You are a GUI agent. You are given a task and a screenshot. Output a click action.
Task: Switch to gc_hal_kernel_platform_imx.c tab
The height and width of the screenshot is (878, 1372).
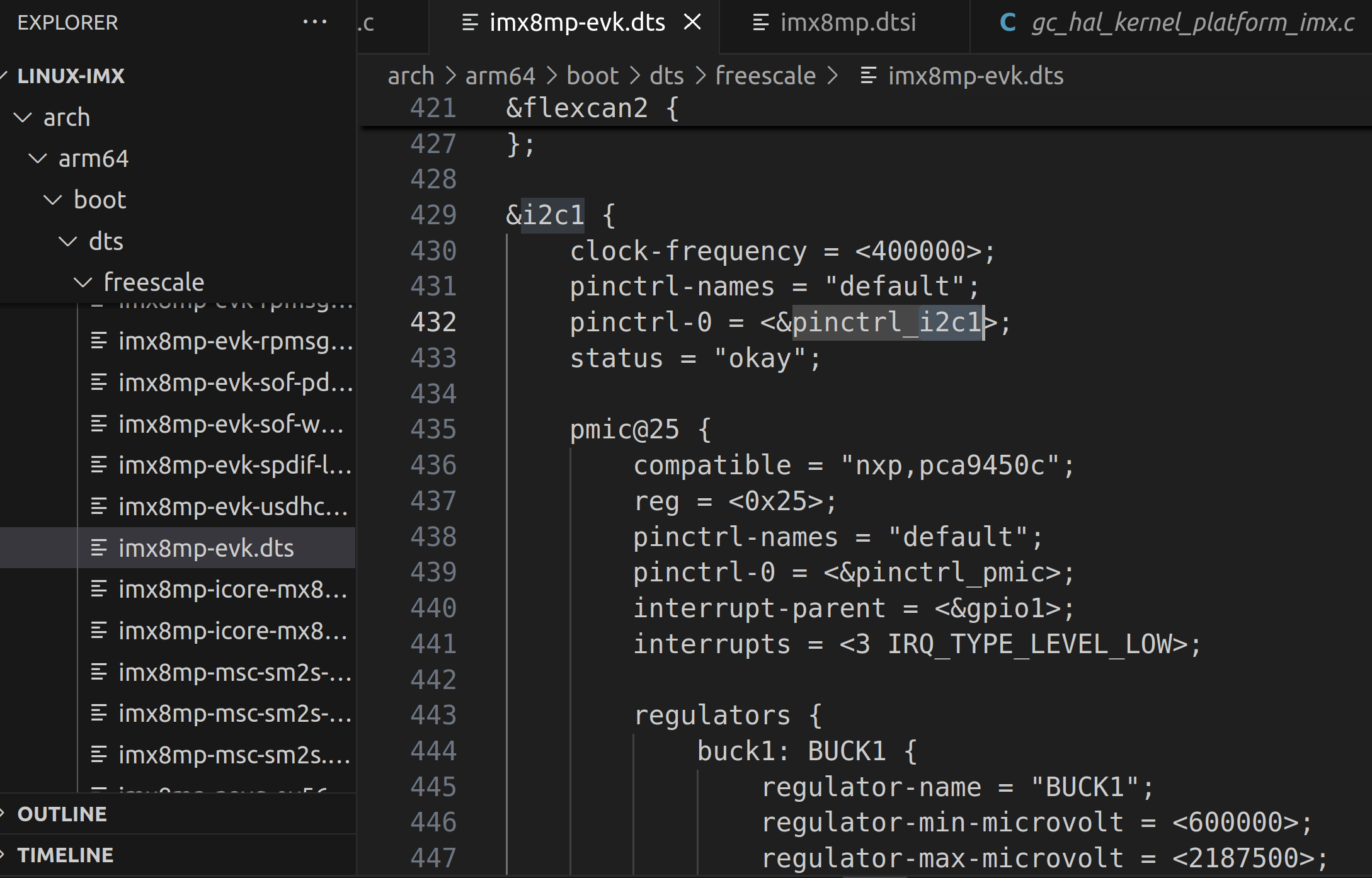click(1192, 23)
